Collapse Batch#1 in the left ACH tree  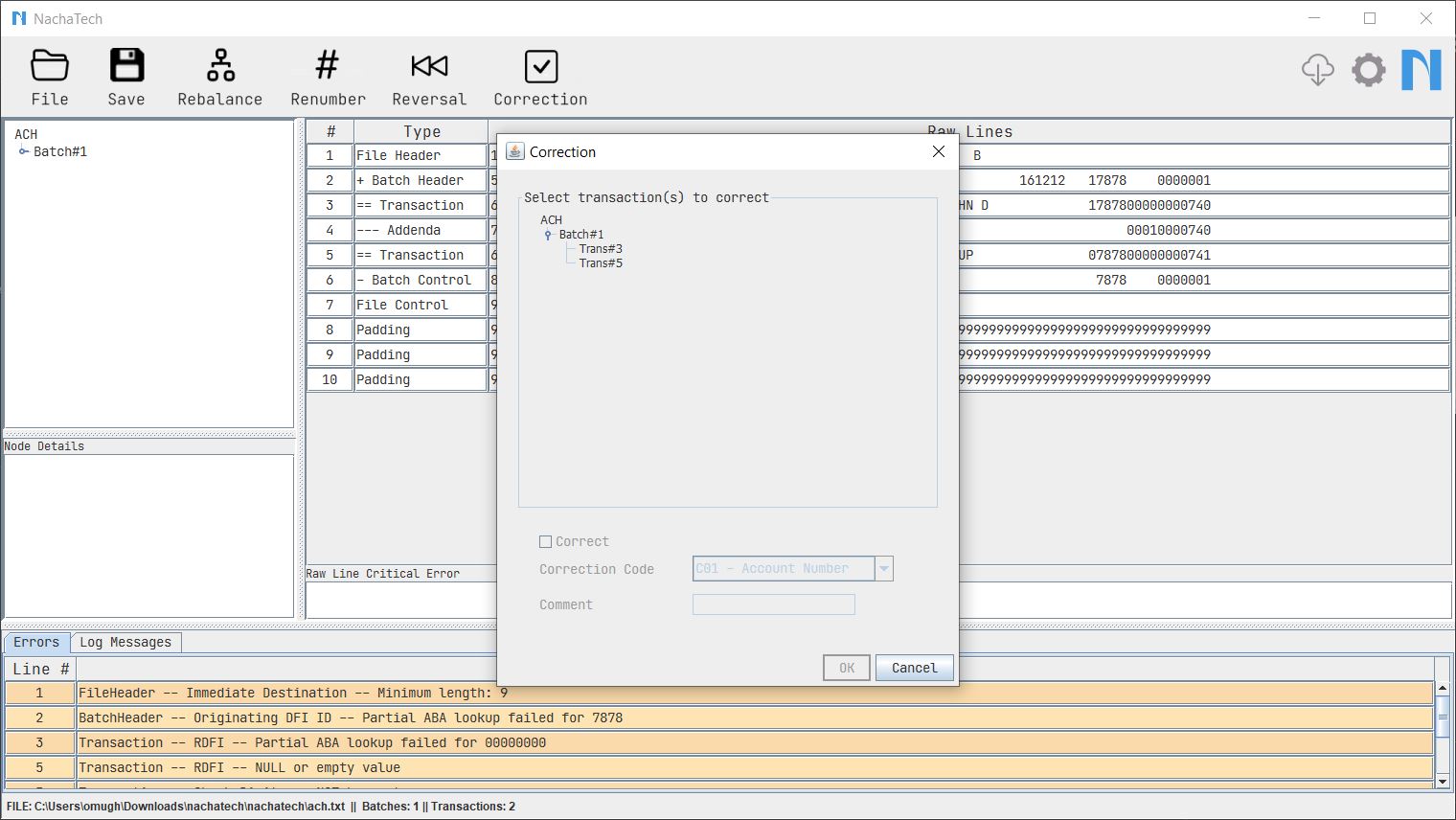click(23, 150)
